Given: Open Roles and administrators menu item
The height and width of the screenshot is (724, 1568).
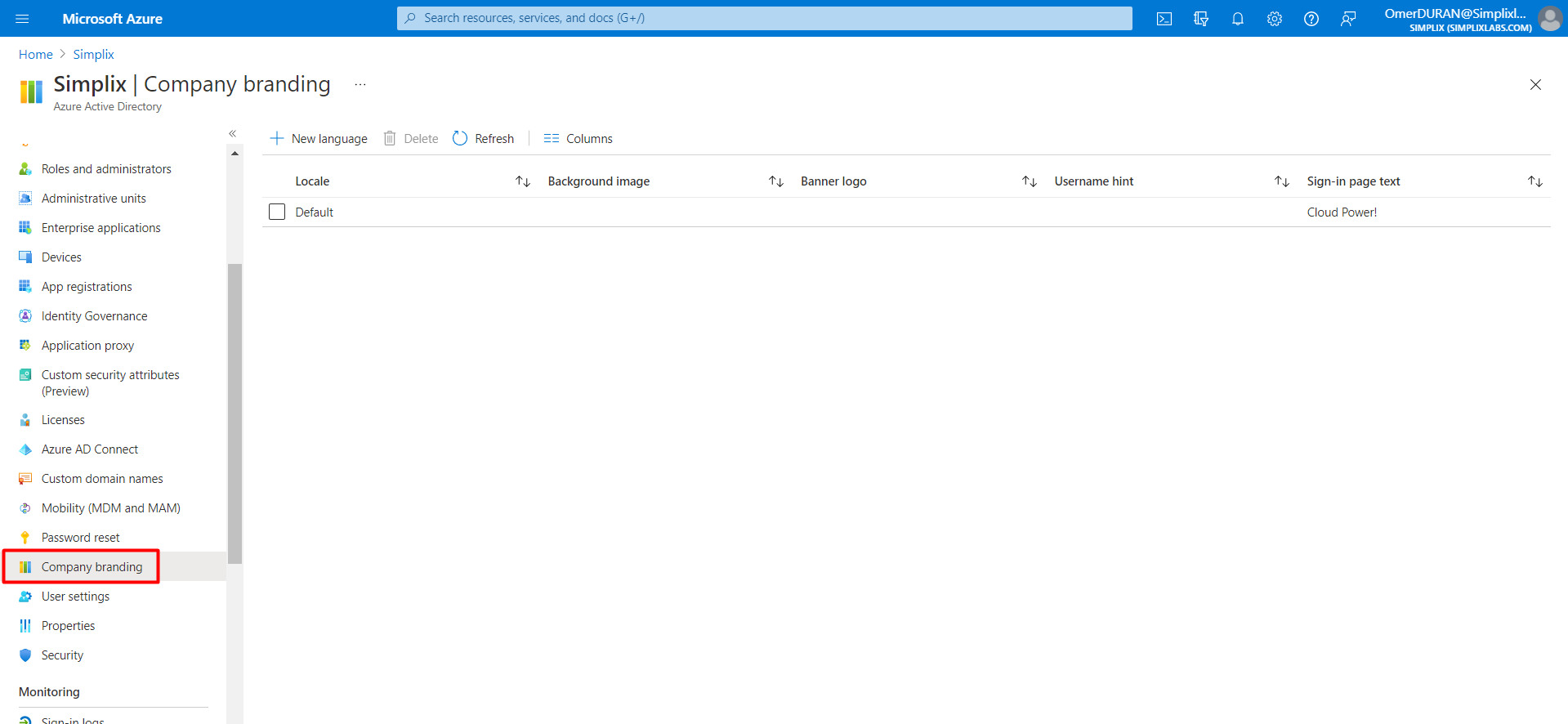Looking at the screenshot, I should point(106,169).
